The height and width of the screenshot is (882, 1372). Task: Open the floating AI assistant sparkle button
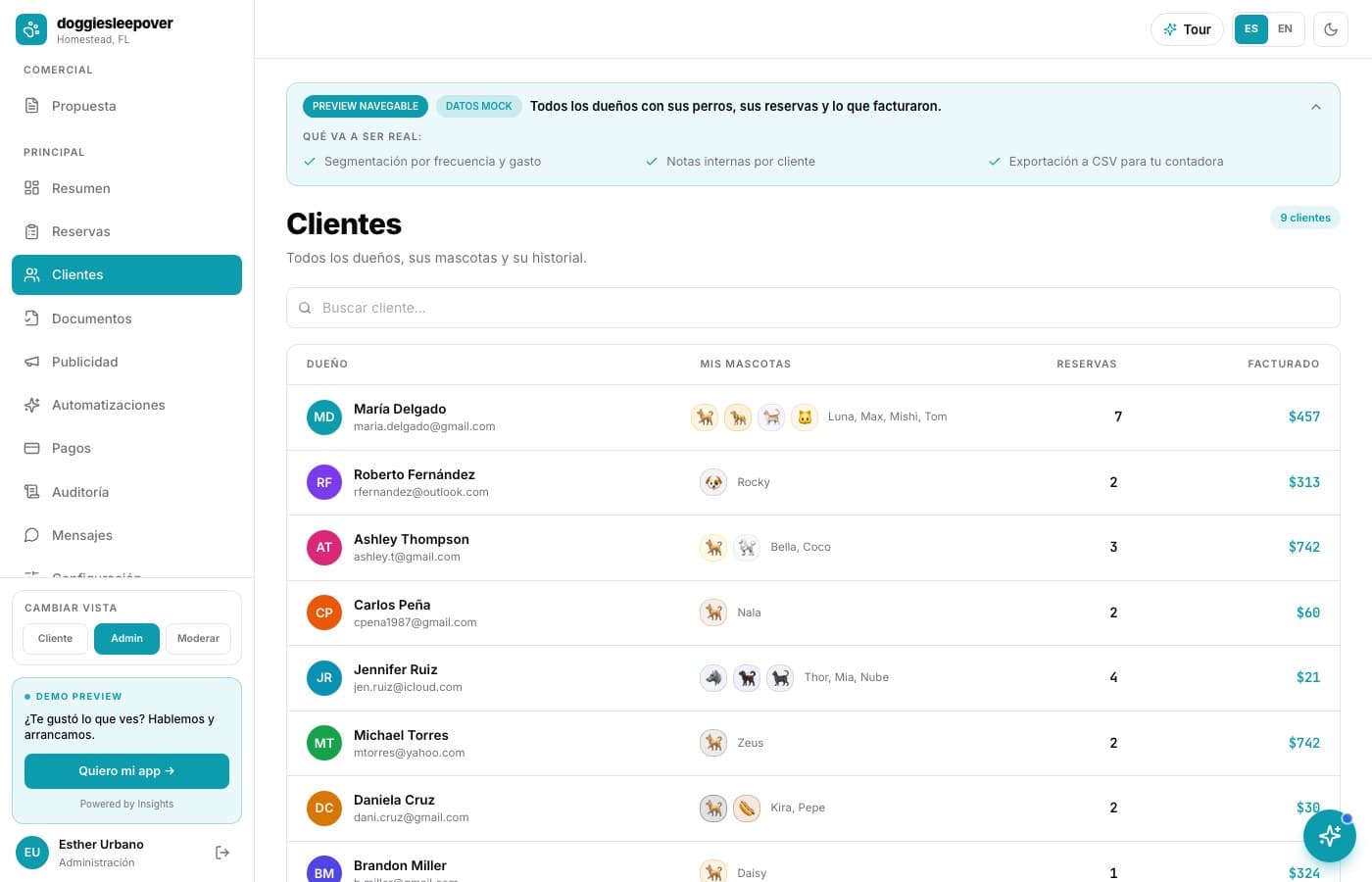point(1330,836)
